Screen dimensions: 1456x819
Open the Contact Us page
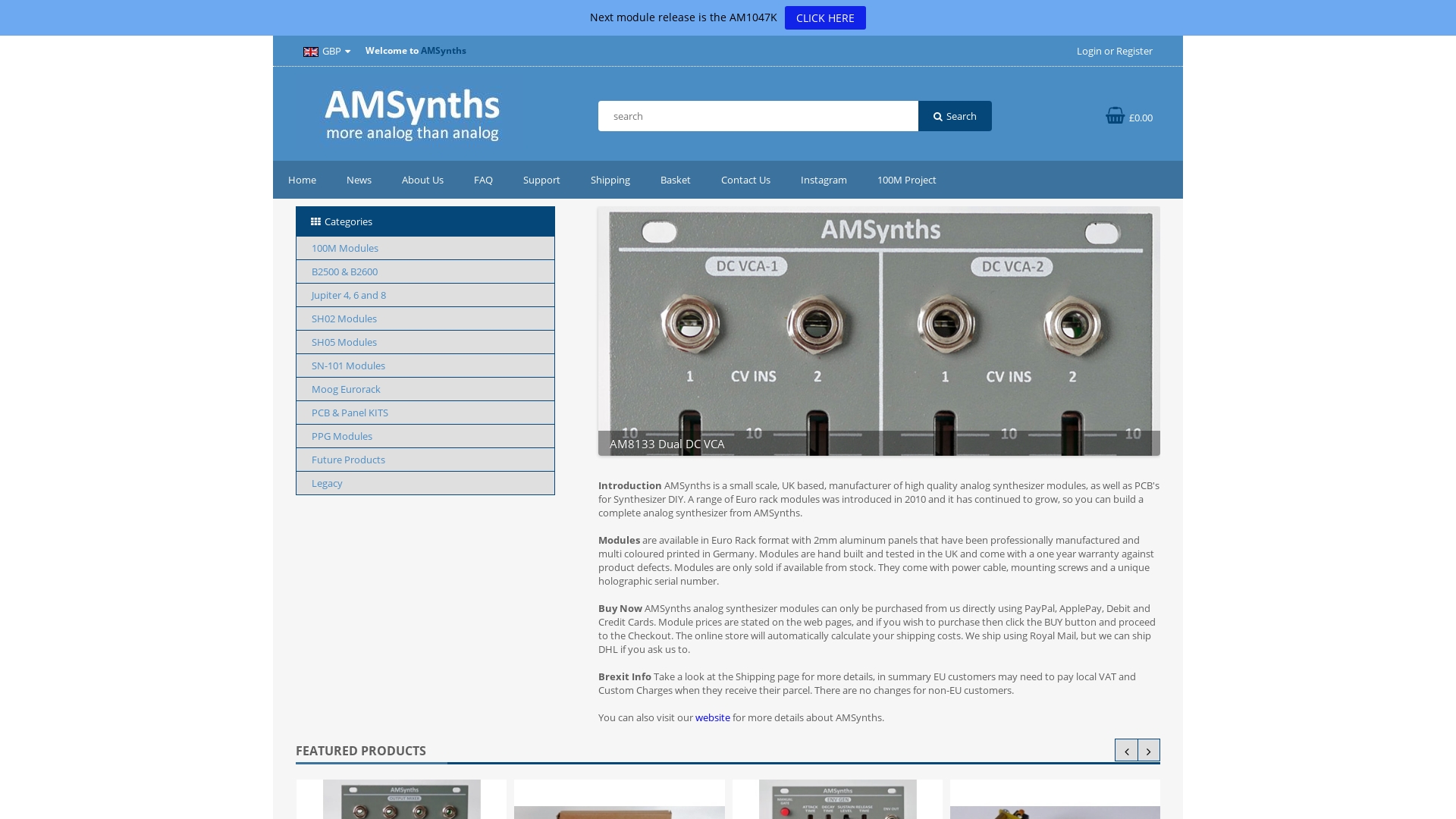pyautogui.click(x=745, y=180)
